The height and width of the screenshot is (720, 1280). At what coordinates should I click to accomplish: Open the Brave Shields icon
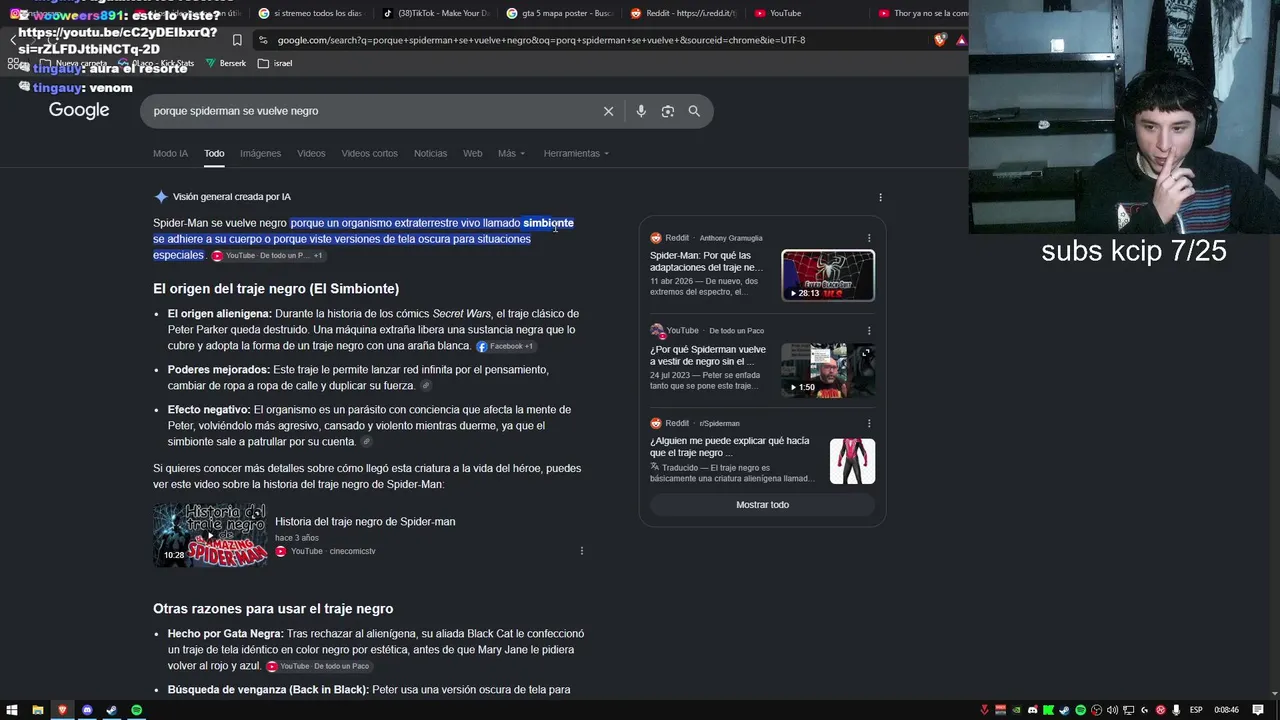coord(940,40)
